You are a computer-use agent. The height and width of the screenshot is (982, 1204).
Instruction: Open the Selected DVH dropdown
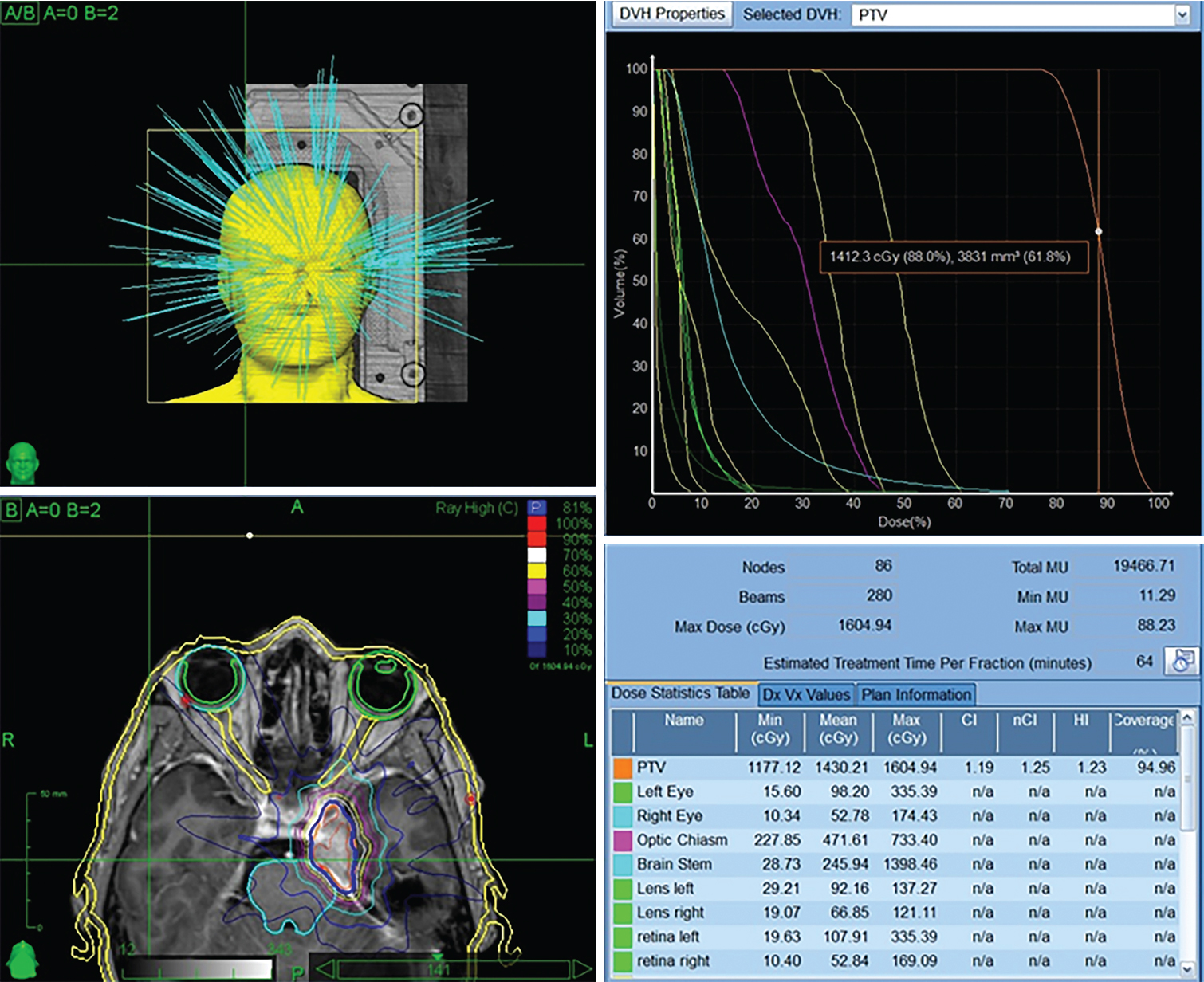(x=1182, y=14)
